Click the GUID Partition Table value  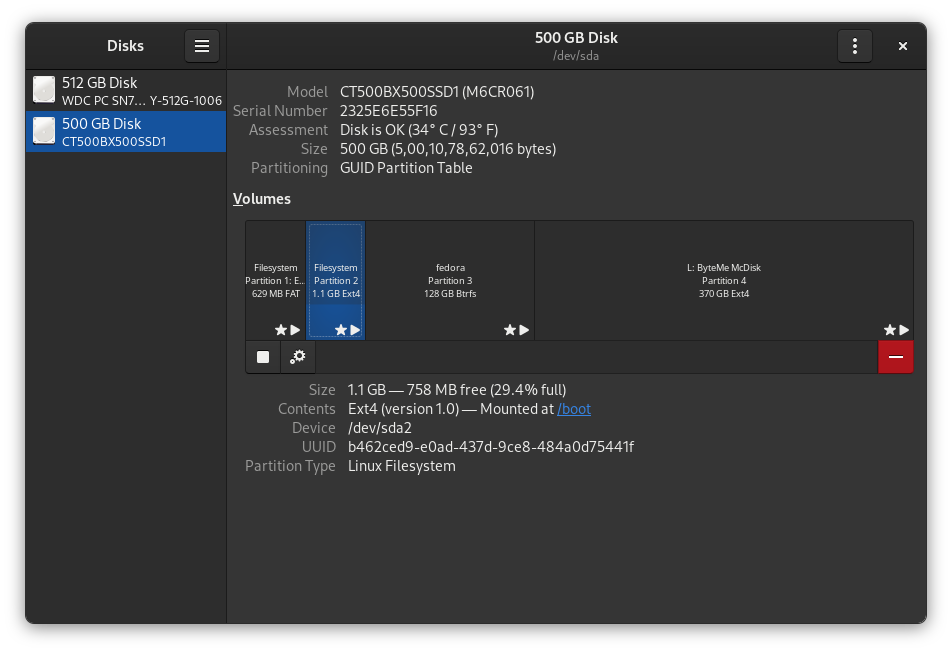click(406, 168)
